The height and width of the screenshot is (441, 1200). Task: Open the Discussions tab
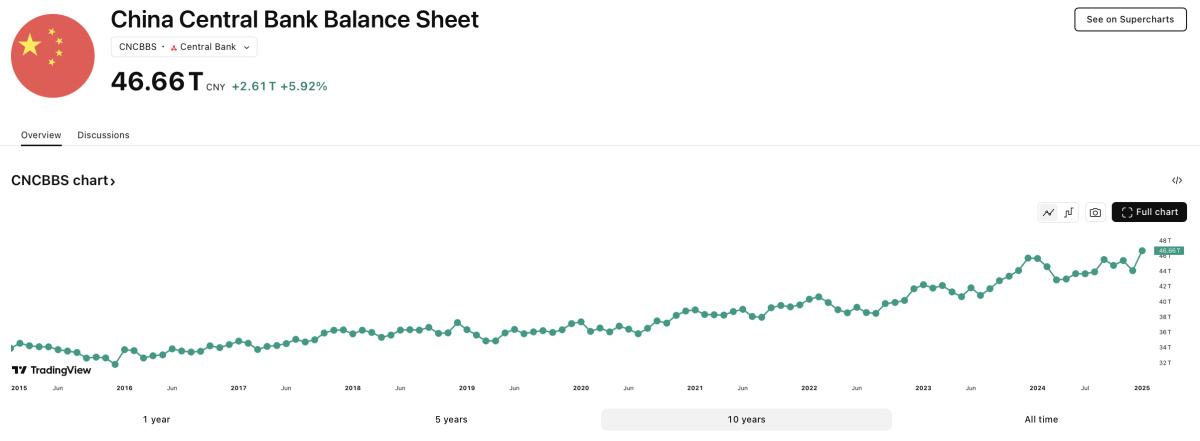coord(103,135)
